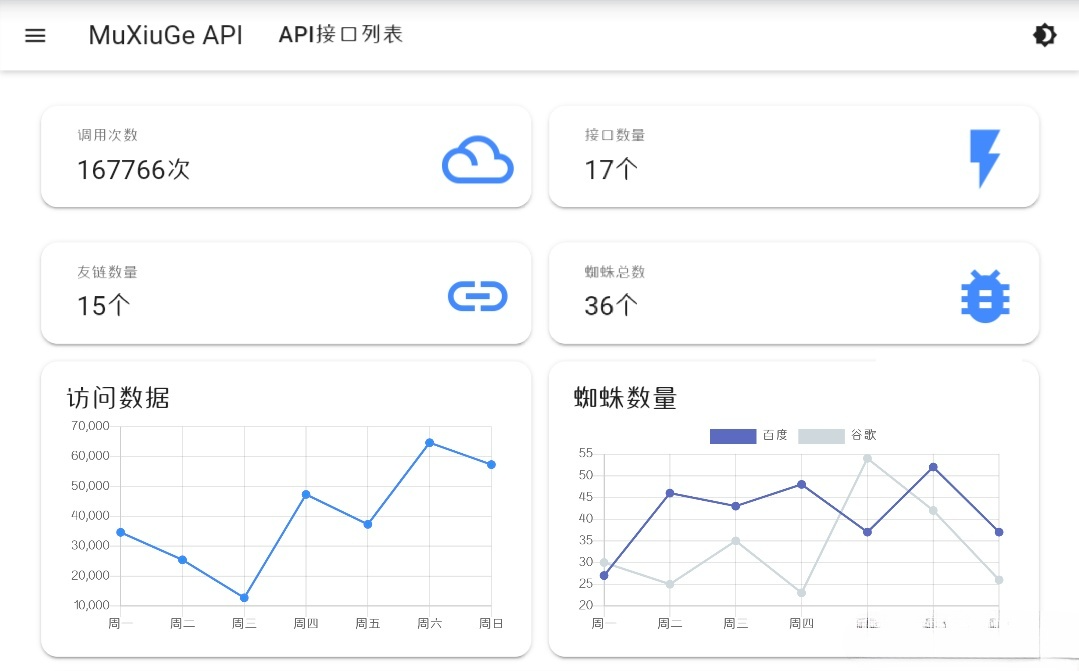
Task: Click the 周三 lowest data point in visit chart
Action: [243, 597]
